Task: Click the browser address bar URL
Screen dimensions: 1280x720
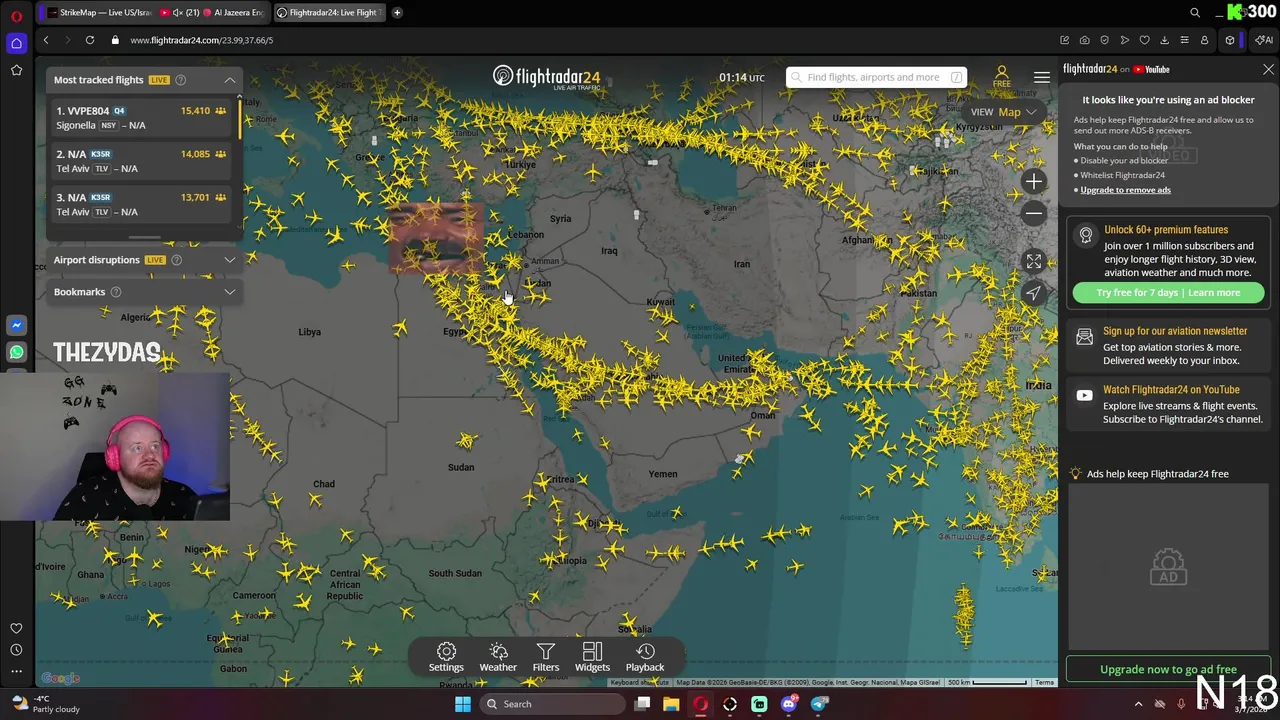Action: 201,40
